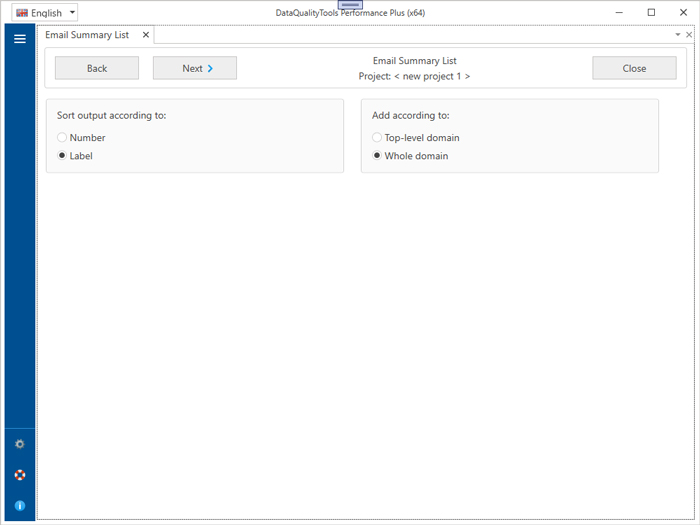Proceed with the Next button

[x=195, y=68]
